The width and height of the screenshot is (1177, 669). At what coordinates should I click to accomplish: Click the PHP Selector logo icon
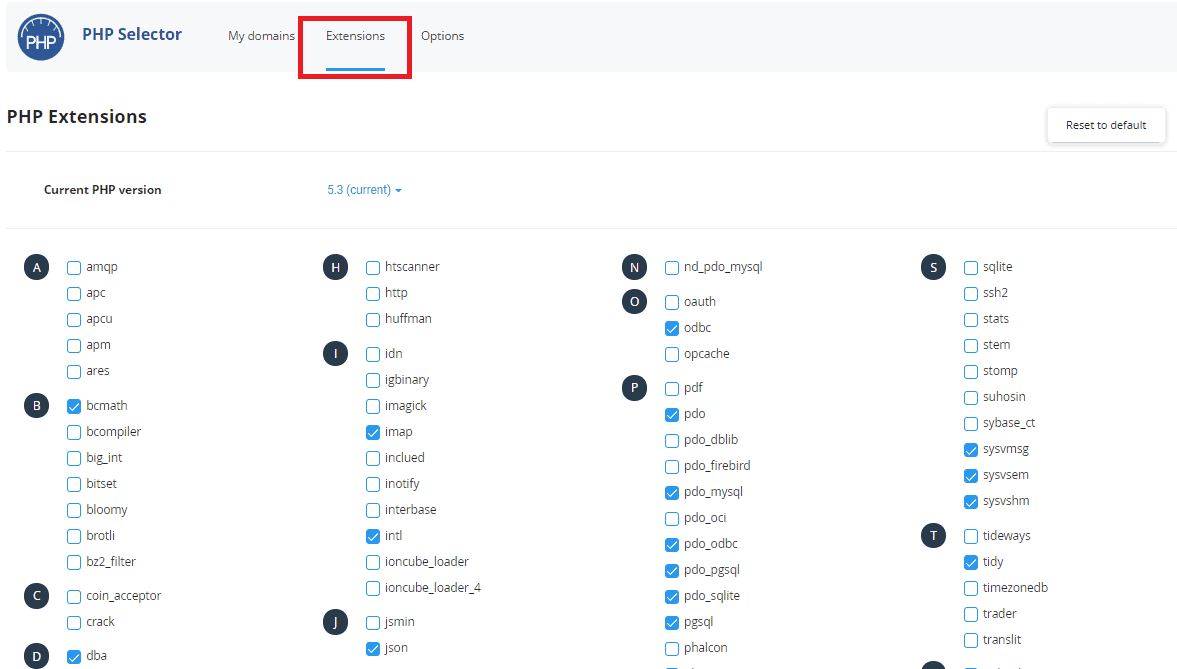click(40, 36)
